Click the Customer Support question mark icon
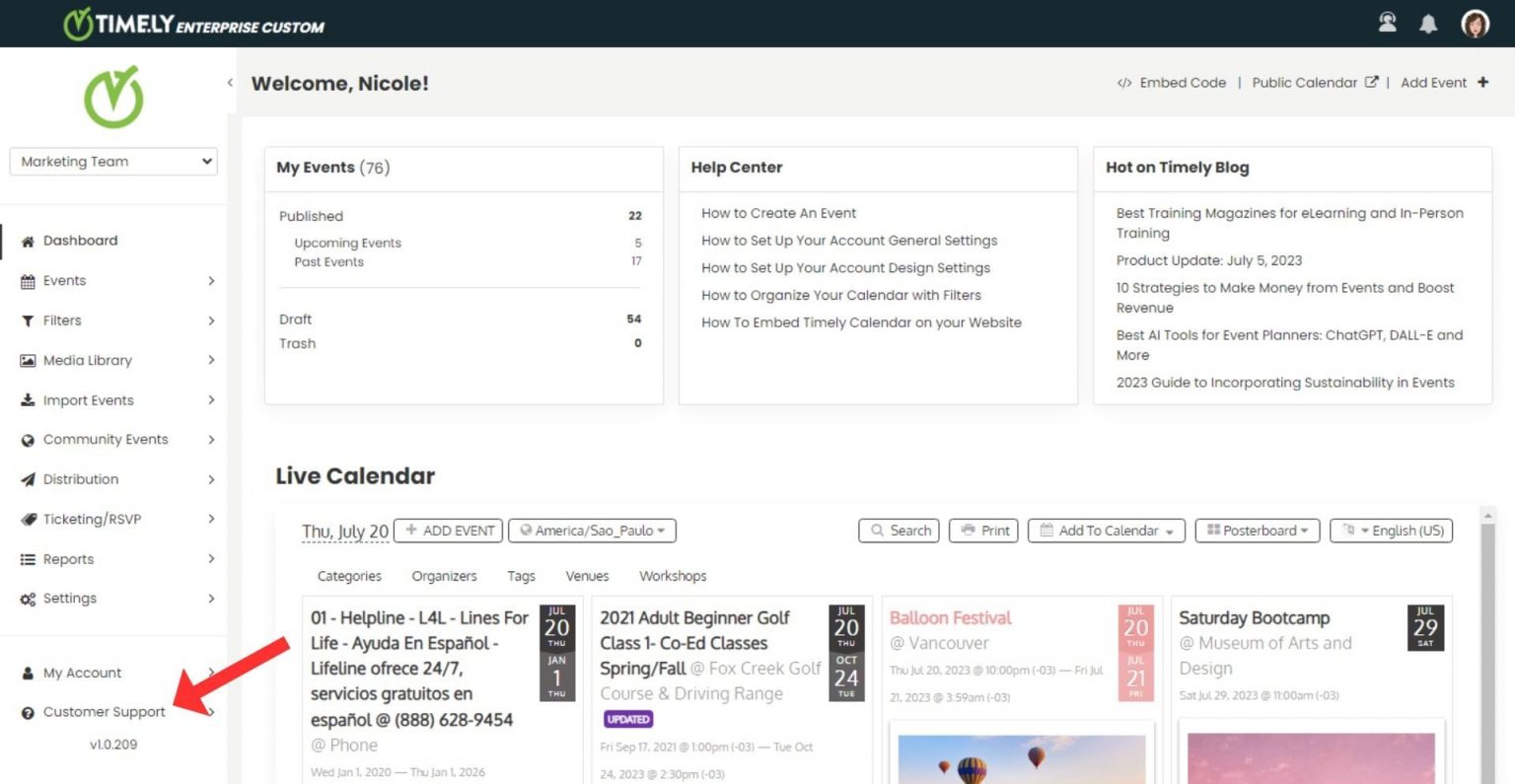This screenshot has width=1515, height=784. tap(28, 713)
